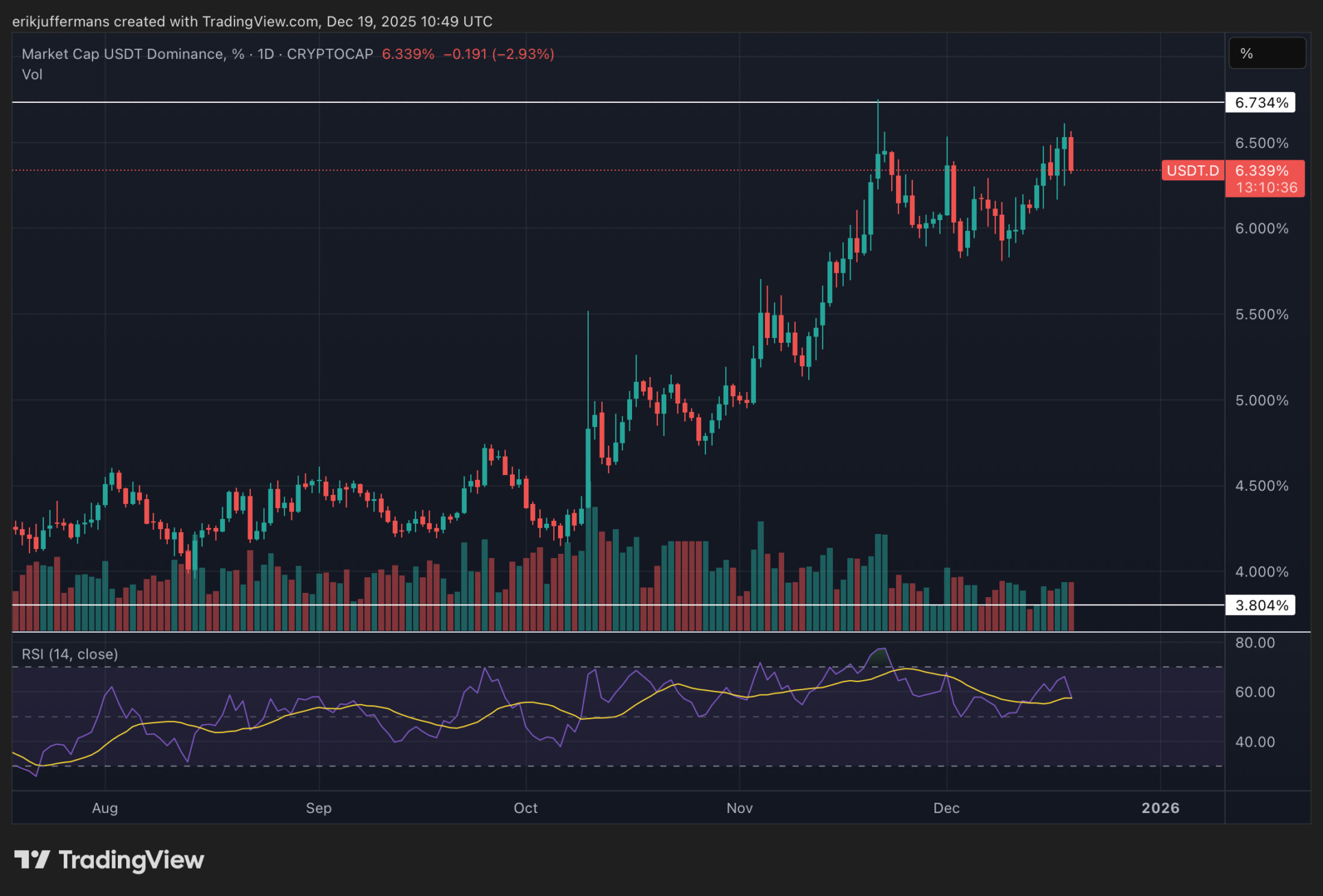Click the CRYPTOCAP exchange label
Image resolution: width=1323 pixels, height=896 pixels.
(x=330, y=54)
